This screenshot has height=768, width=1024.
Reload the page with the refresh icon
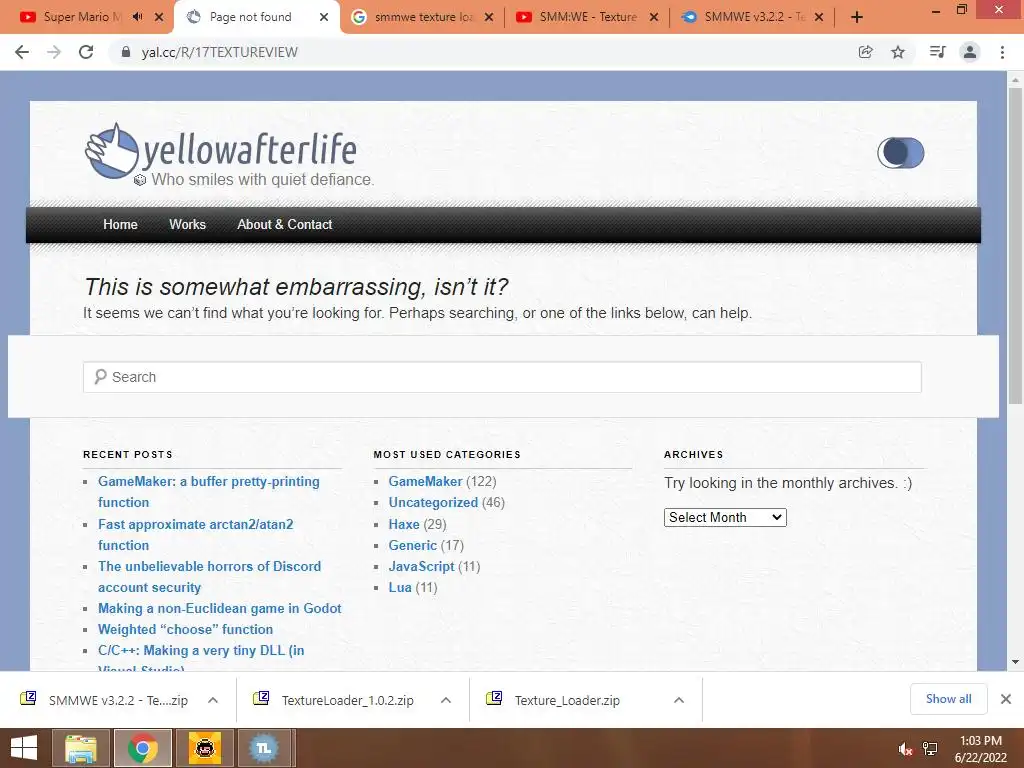(x=86, y=52)
